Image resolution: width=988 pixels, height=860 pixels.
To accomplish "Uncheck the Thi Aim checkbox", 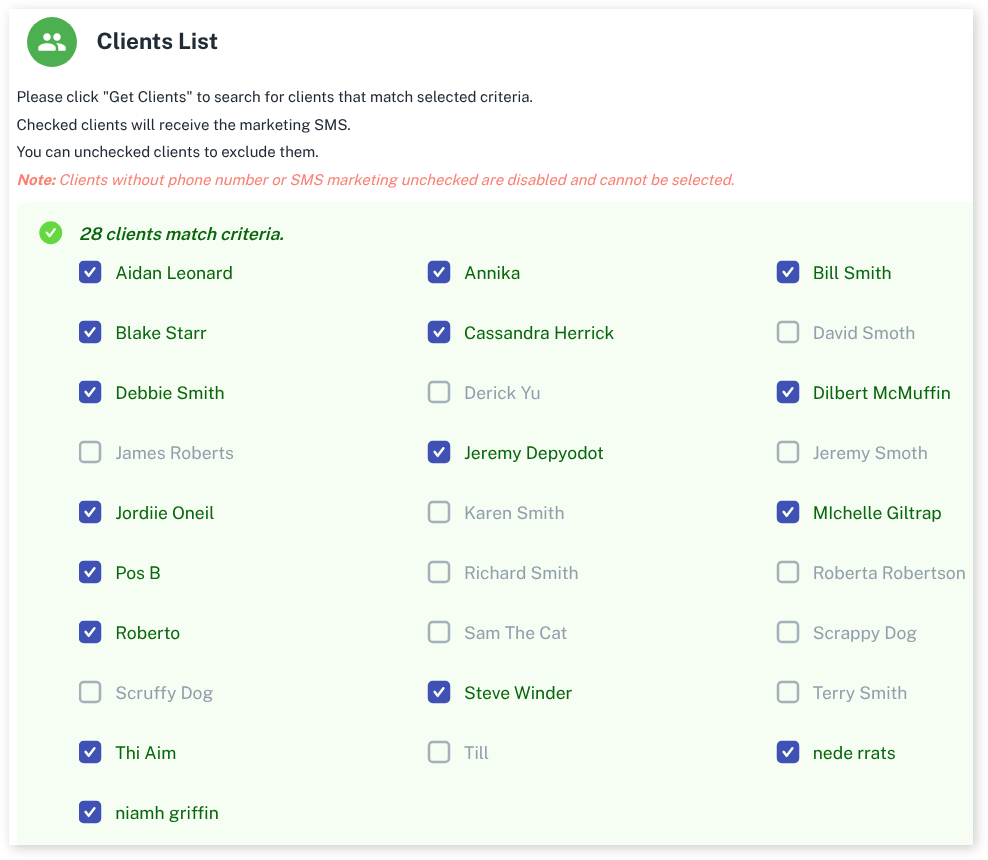I will click(x=90, y=753).
